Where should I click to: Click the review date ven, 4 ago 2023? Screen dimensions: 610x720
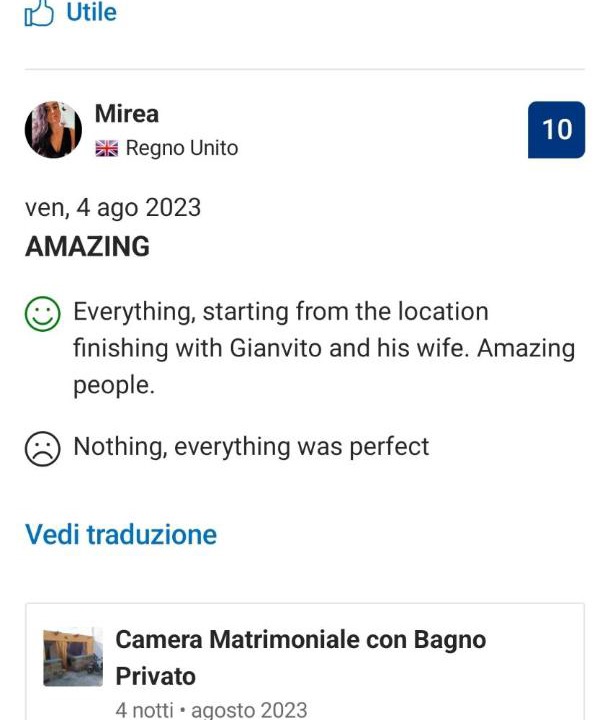113,208
